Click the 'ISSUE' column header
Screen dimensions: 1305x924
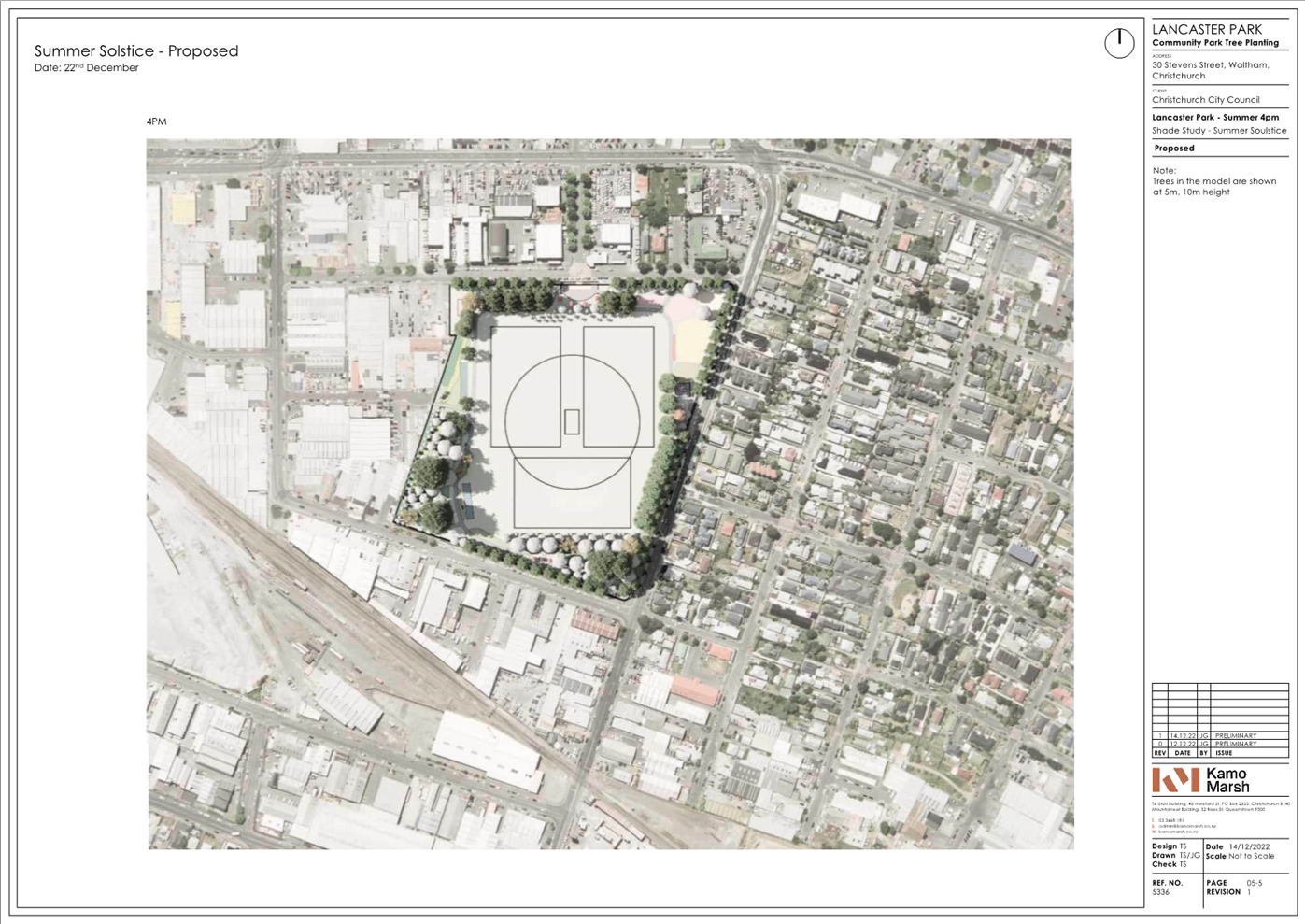[1224, 753]
